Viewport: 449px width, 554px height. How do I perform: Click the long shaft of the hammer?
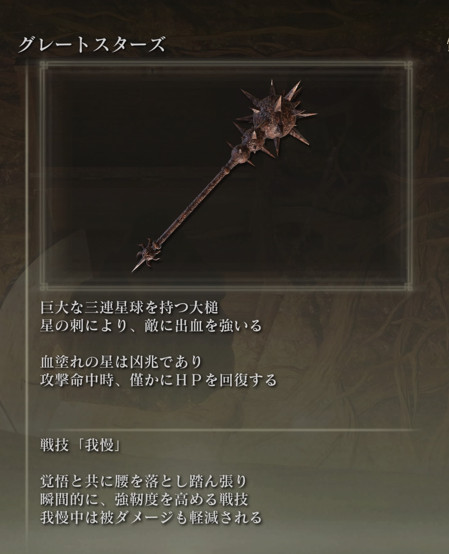[x=194, y=205]
